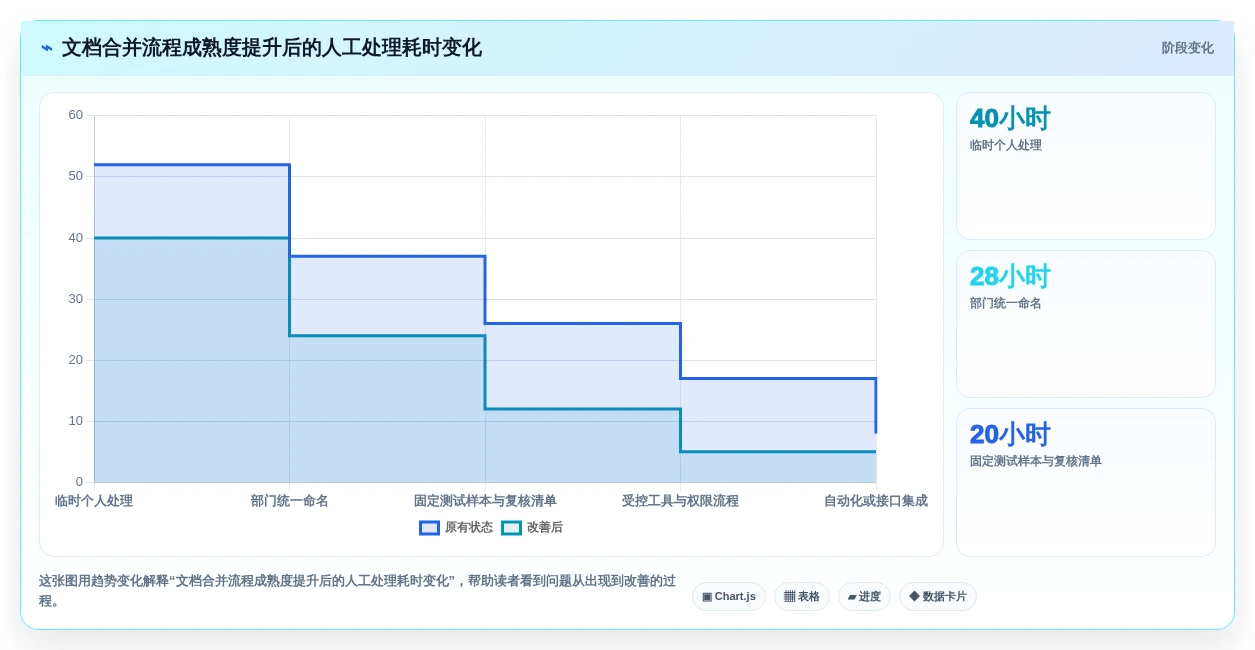The height and width of the screenshot is (650, 1255).
Task: Click the lightning icon before the chart title
Action: 47,48
